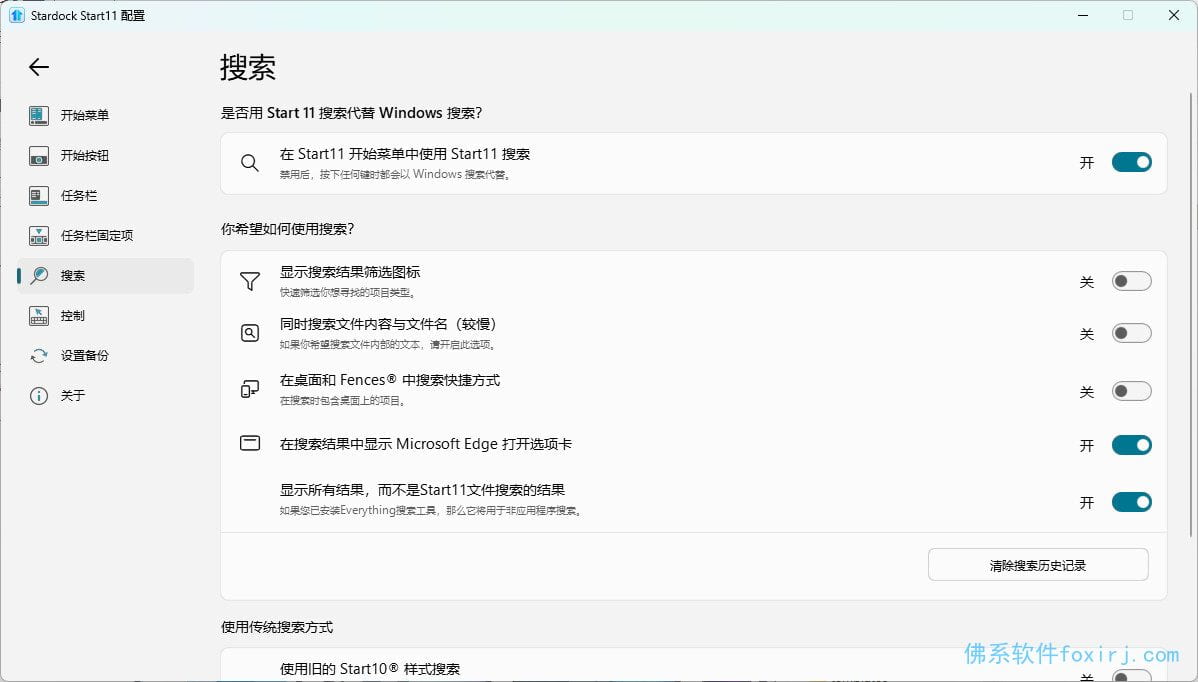The height and width of the screenshot is (682, 1198).
Task: Open the 任务栏固定项 settings page
Action: (x=105, y=236)
